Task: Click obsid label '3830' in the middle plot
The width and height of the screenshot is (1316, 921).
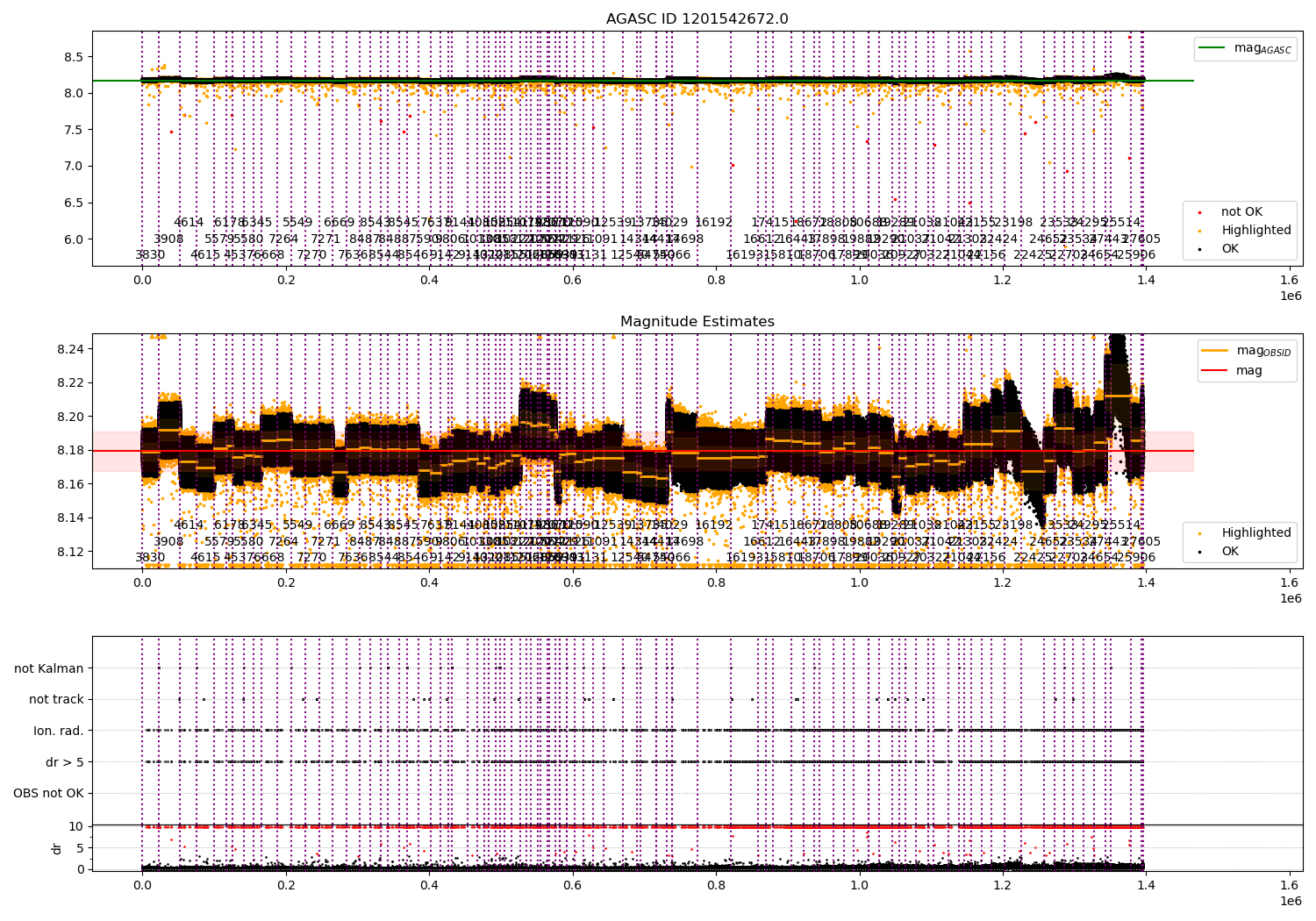Action: 150,557
